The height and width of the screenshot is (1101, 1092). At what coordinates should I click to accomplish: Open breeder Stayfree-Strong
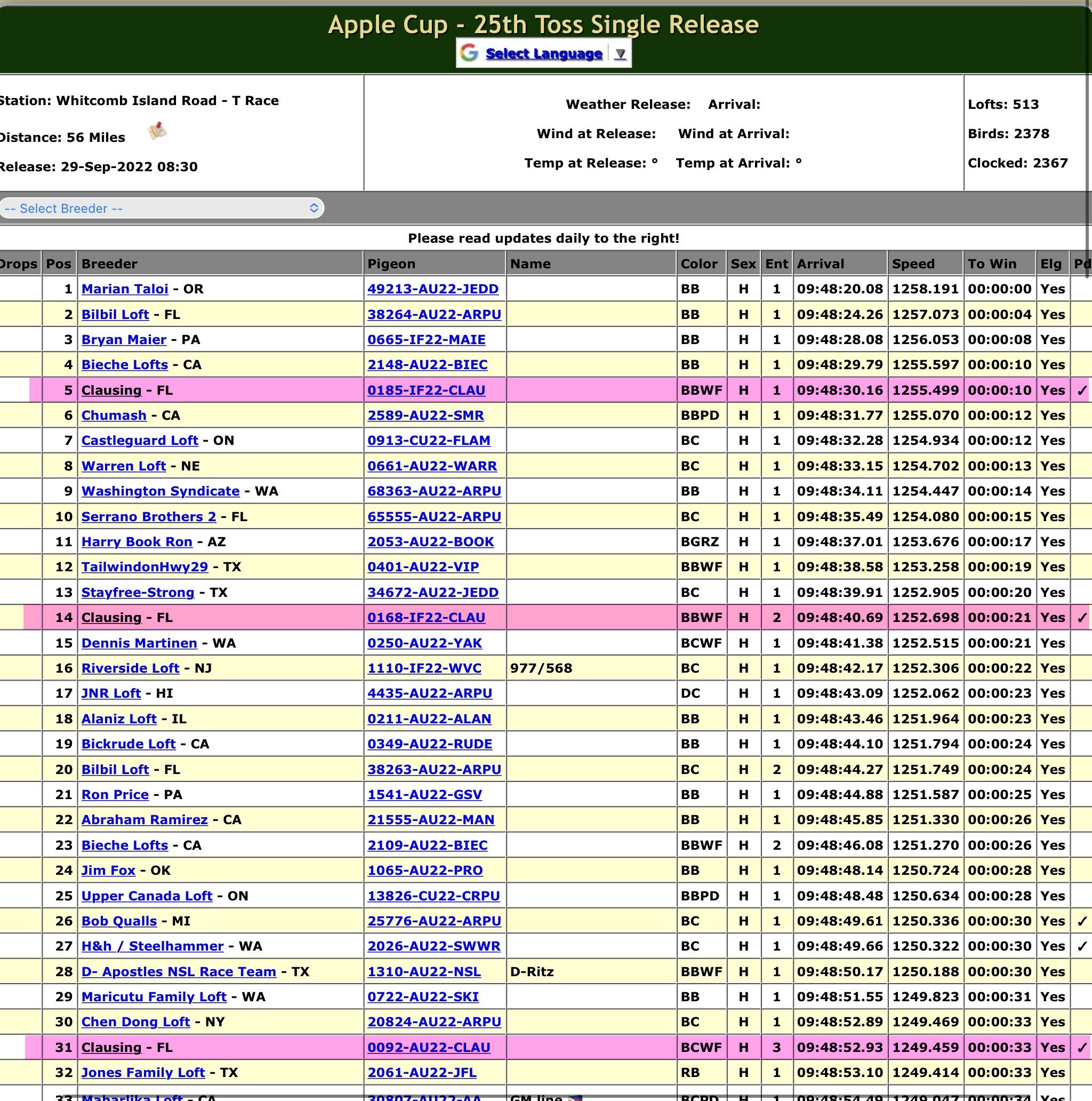[x=138, y=593]
